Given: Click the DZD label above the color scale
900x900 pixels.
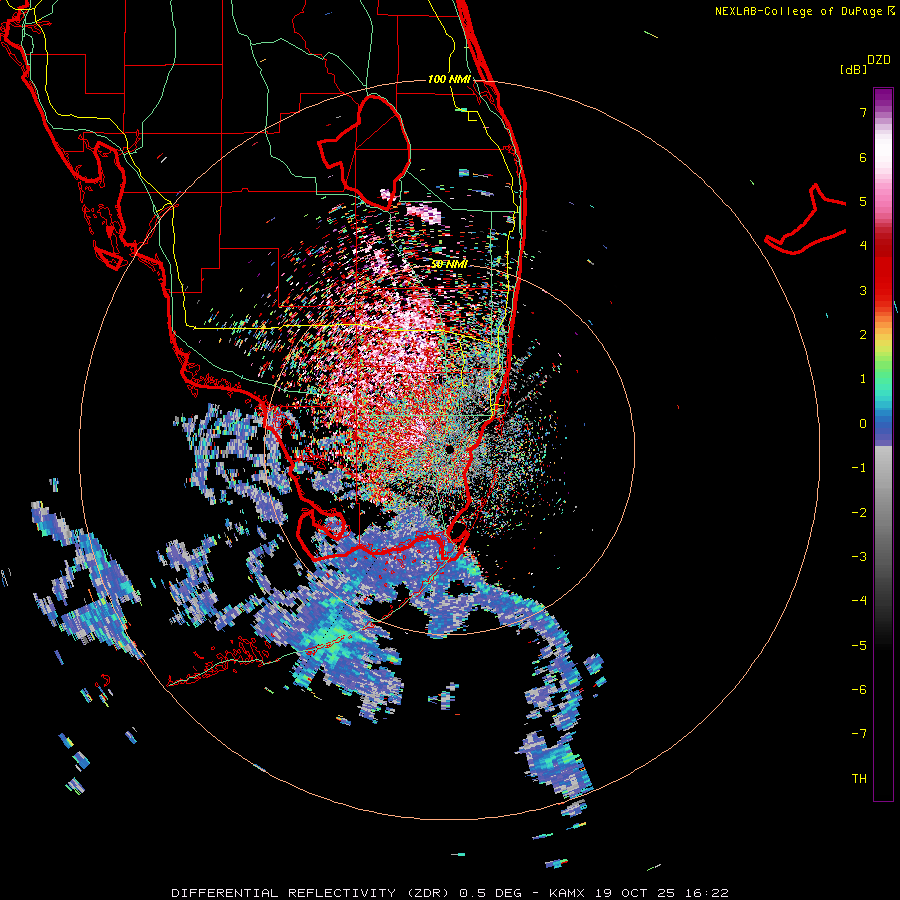Looking at the screenshot, I should click(x=879, y=60).
